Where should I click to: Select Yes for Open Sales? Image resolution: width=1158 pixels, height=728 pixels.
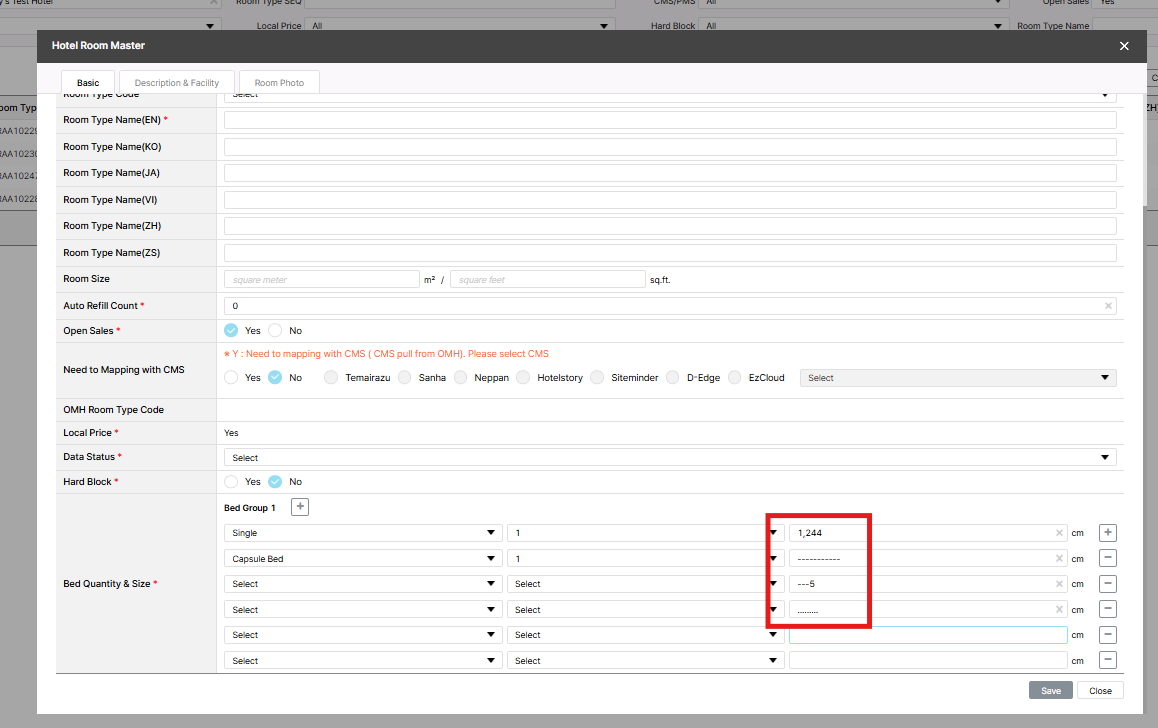pos(231,330)
